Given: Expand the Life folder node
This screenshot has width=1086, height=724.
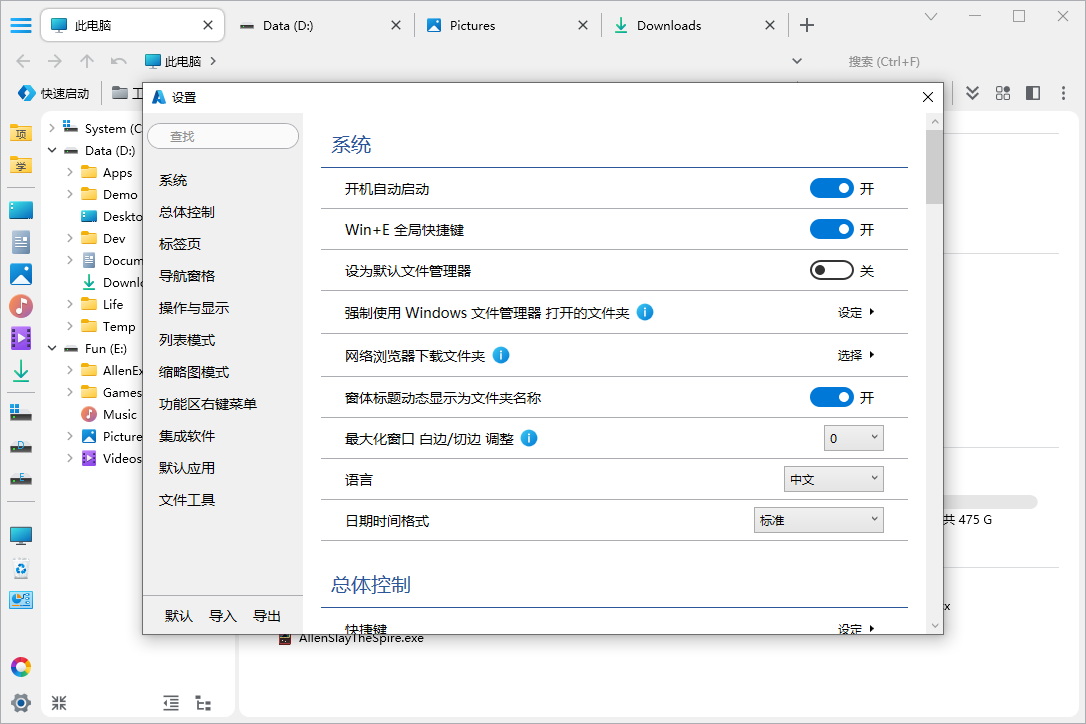Looking at the screenshot, I should pos(70,304).
